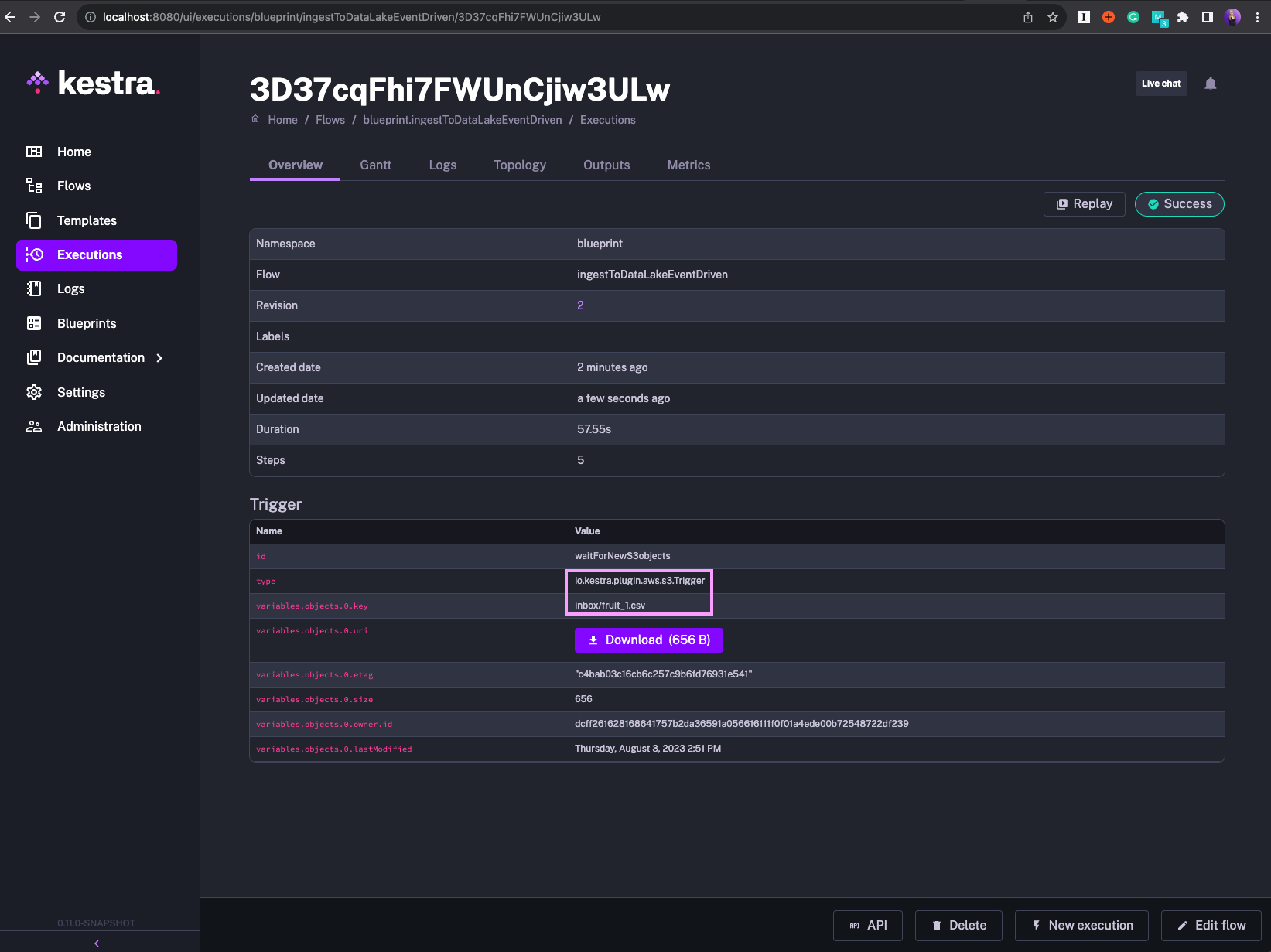Open the Outputs tab
The height and width of the screenshot is (952, 1271).
click(606, 165)
